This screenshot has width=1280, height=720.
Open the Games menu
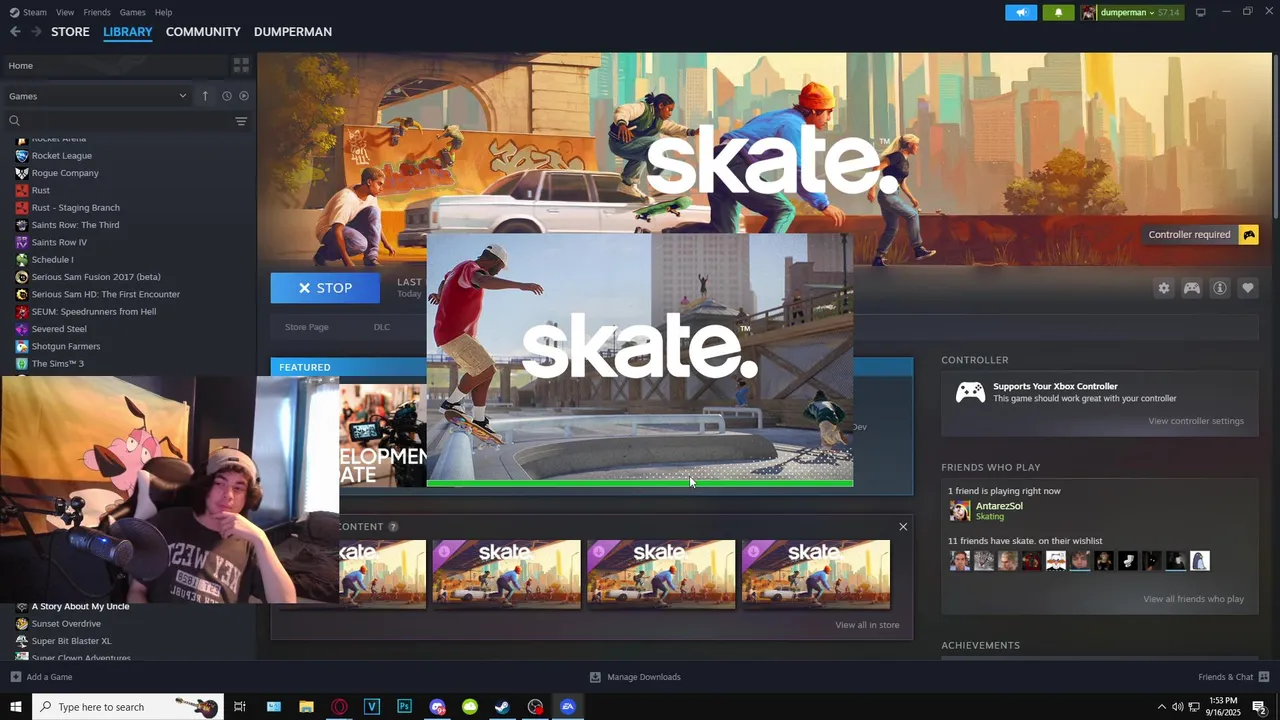pos(133,12)
